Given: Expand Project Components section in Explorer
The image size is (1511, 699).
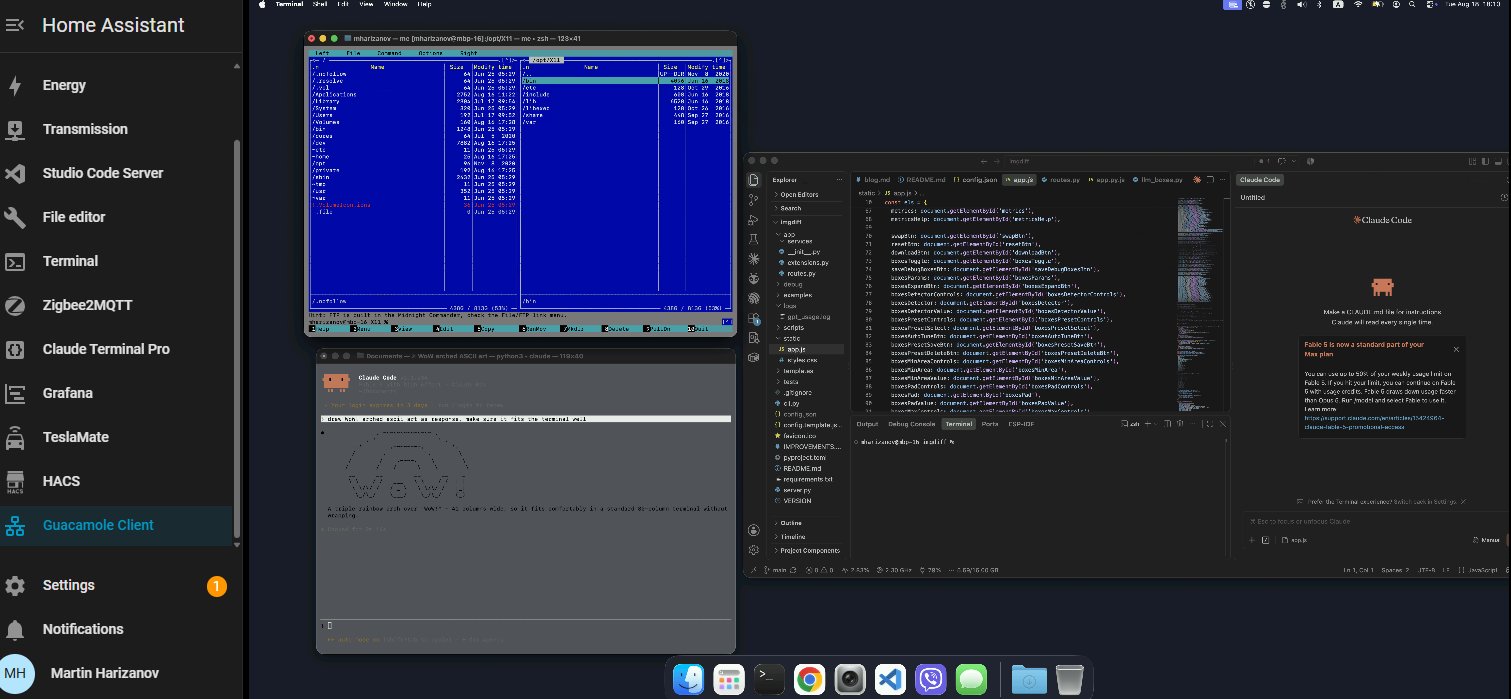Looking at the screenshot, I should point(808,550).
